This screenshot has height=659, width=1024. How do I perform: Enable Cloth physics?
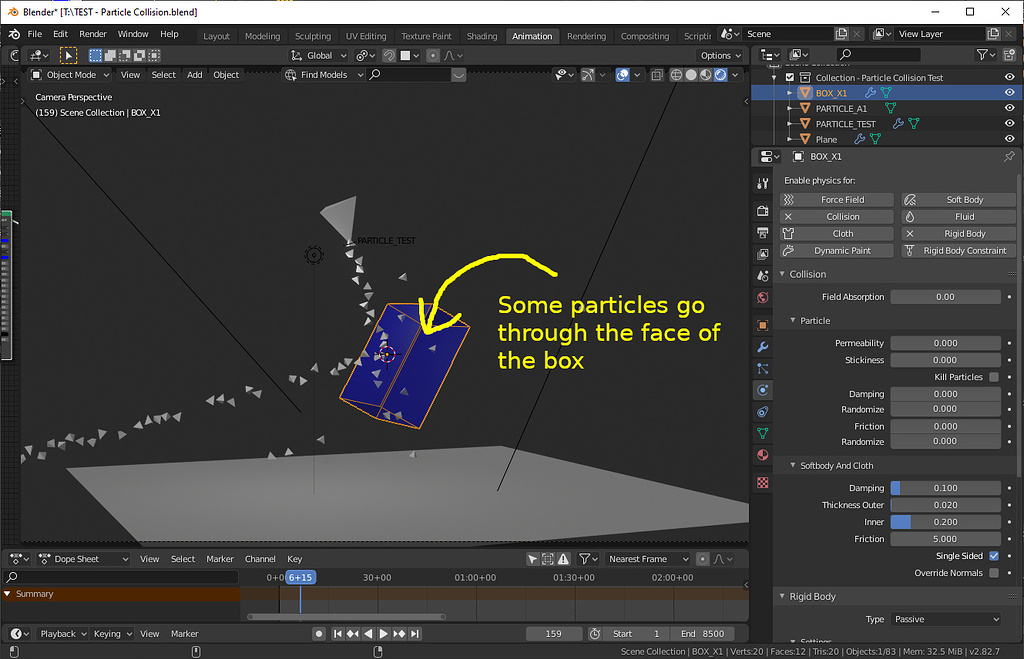coord(837,234)
